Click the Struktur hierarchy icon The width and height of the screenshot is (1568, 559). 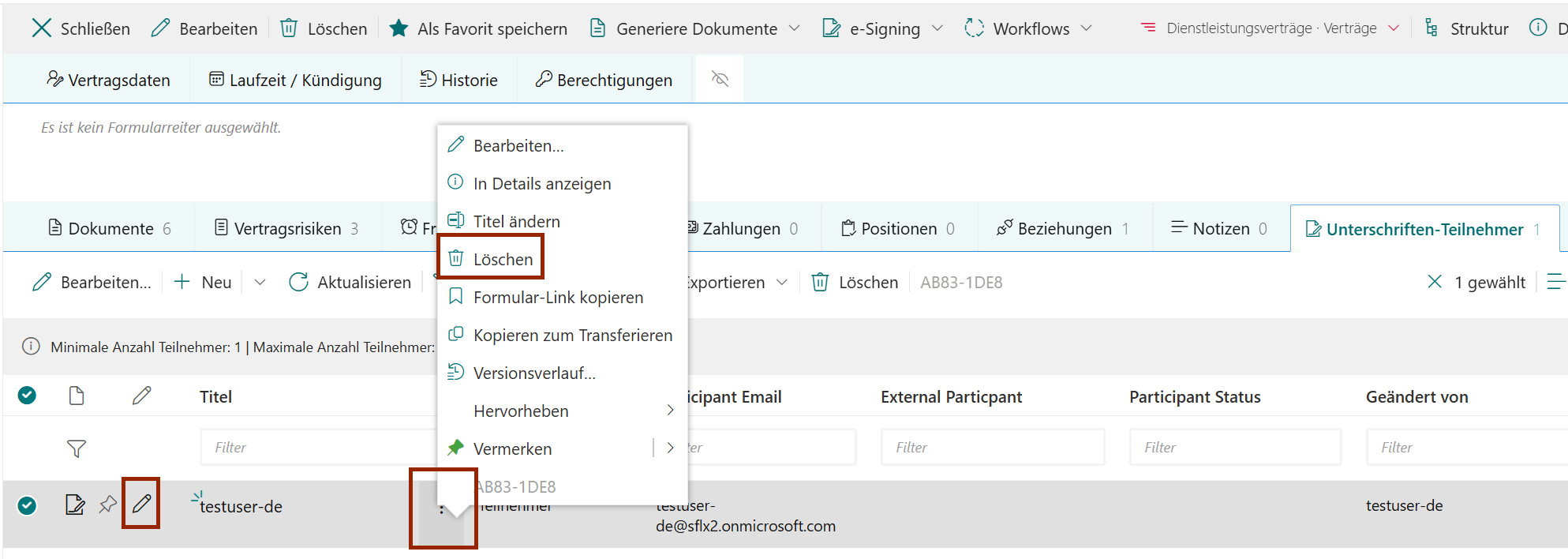pos(1431,28)
